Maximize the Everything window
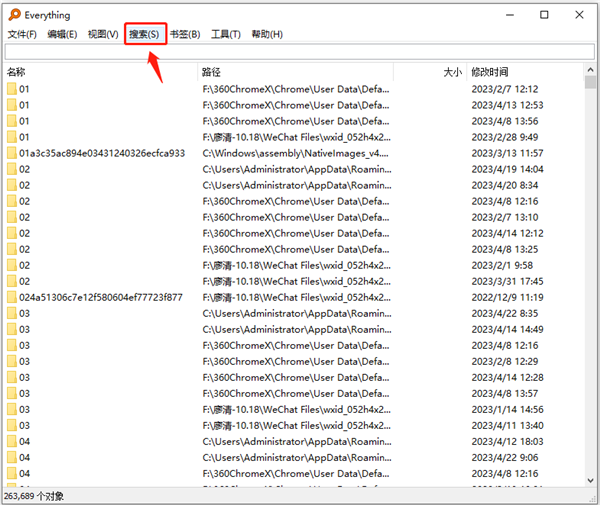600x505 pixels. click(544, 15)
